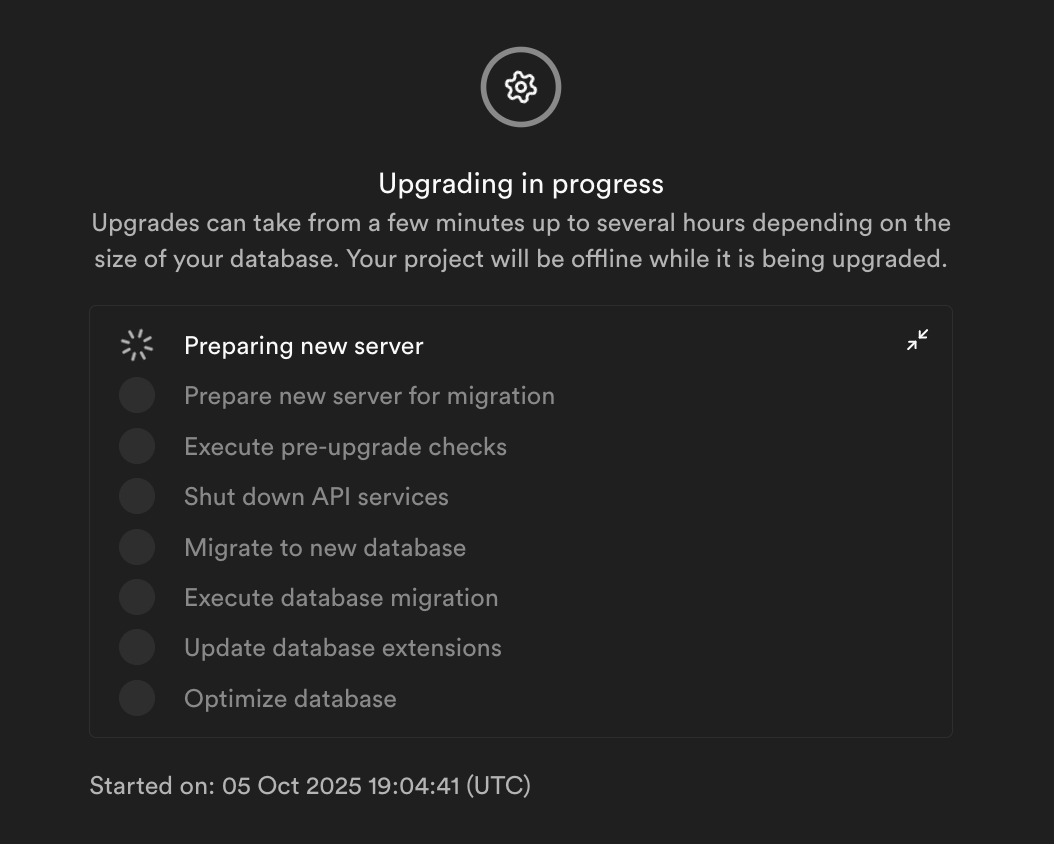The height and width of the screenshot is (844, 1054).
Task: Click the Execute pre-upgrade checks step
Action: pyautogui.click(x=345, y=446)
